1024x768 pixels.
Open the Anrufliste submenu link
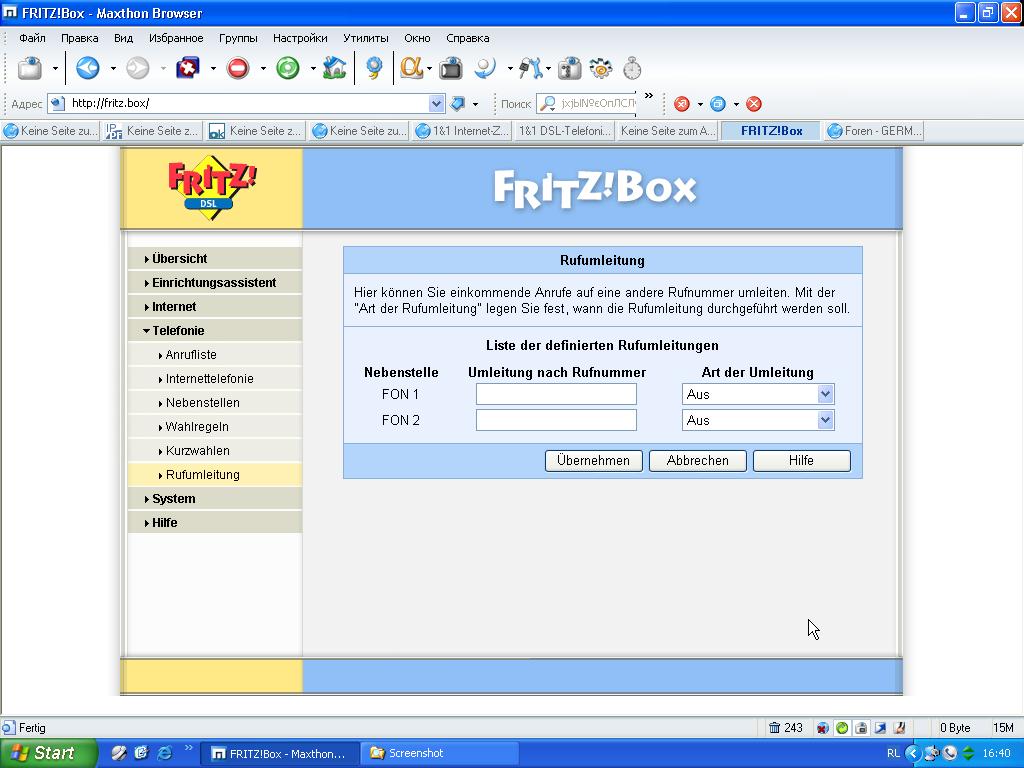(x=191, y=355)
